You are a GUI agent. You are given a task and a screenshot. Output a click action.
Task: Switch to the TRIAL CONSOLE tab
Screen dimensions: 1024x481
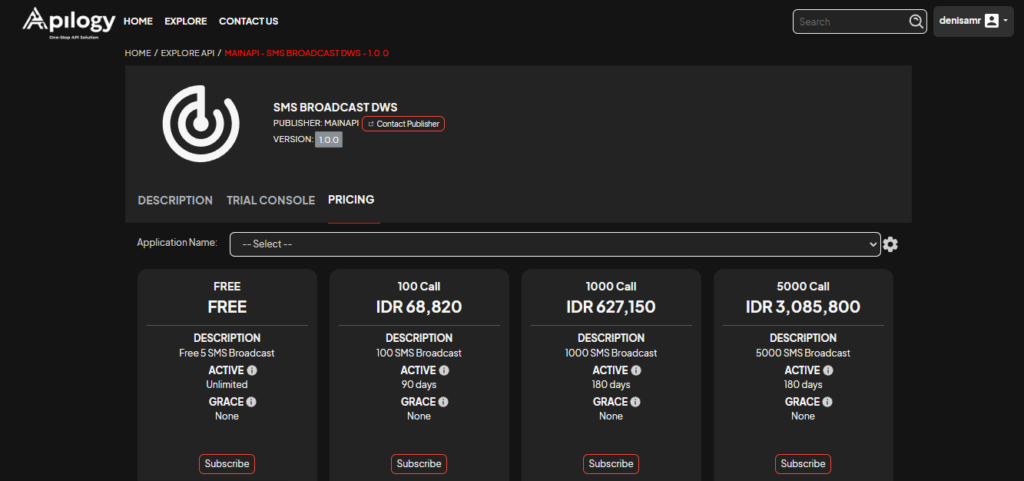click(270, 200)
